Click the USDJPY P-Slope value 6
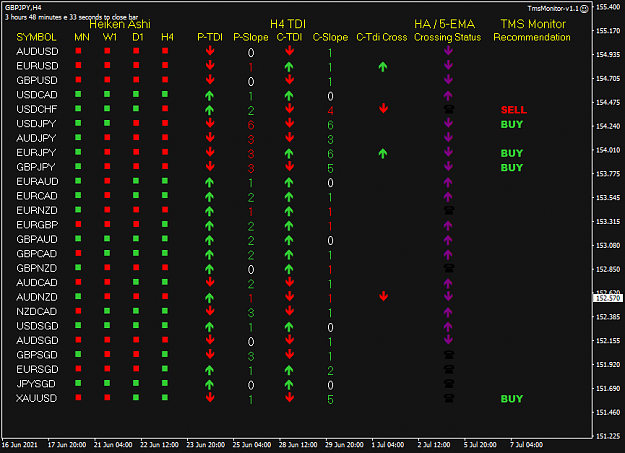 (251, 125)
